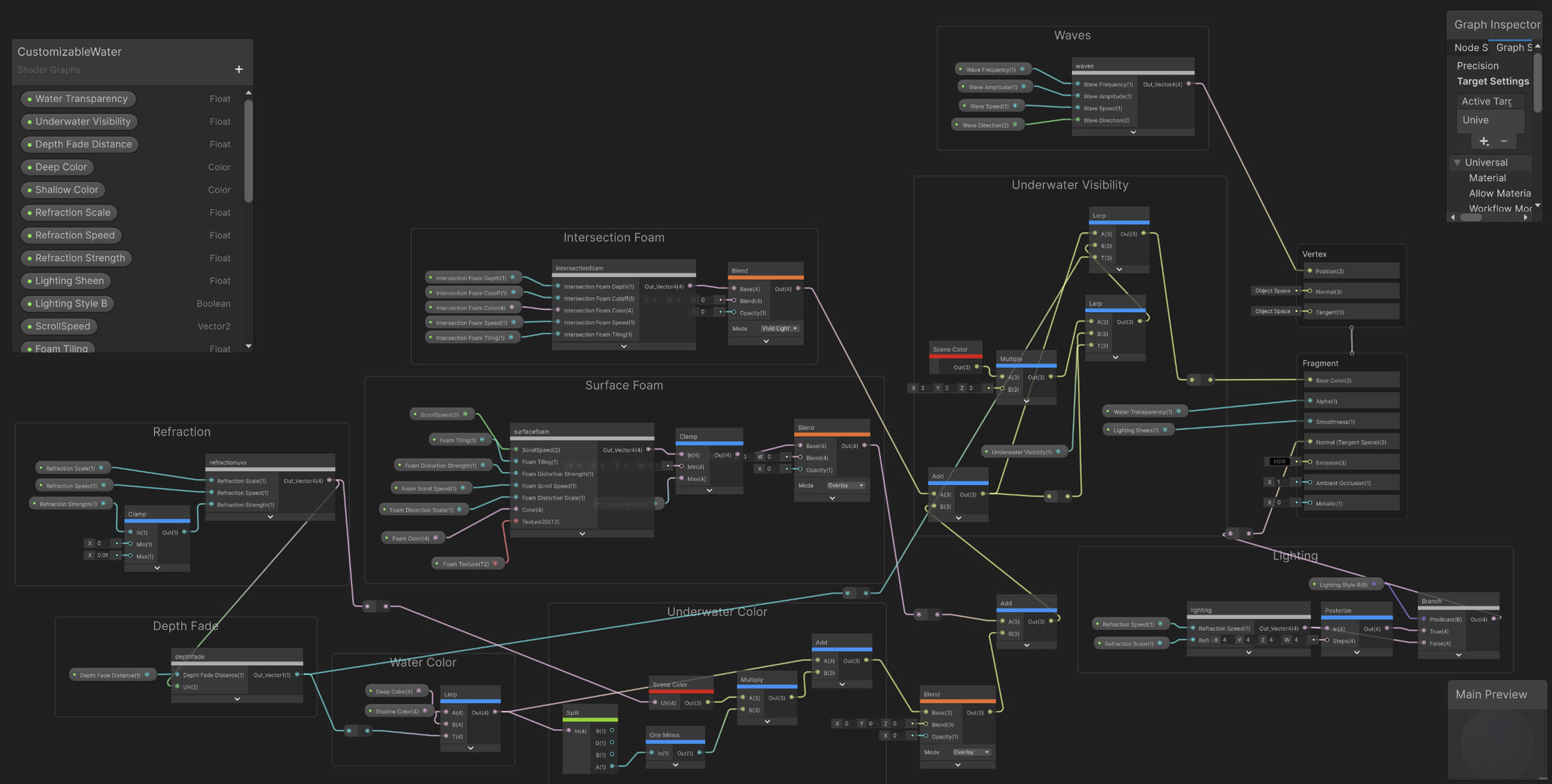Click the Out_Vector4(4) port on the waves node
This screenshot has width=1552, height=784.
[1189, 84]
